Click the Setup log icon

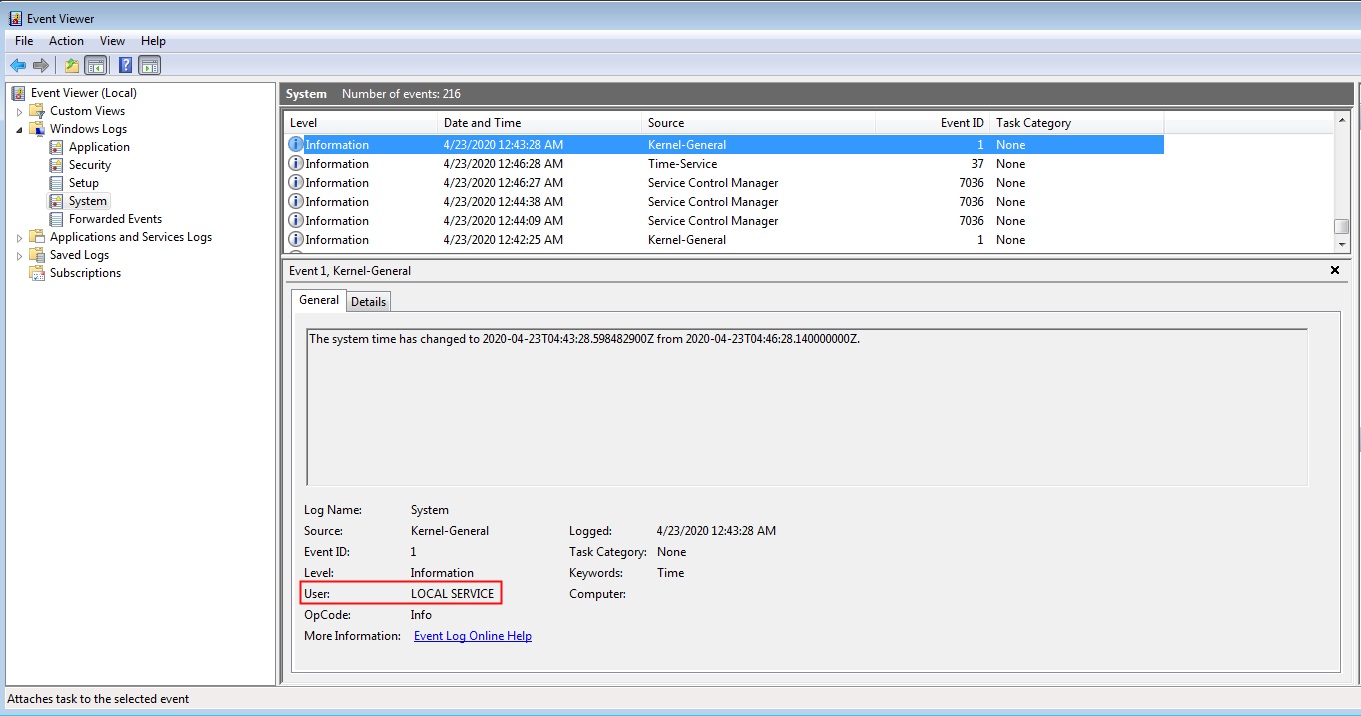click(57, 183)
